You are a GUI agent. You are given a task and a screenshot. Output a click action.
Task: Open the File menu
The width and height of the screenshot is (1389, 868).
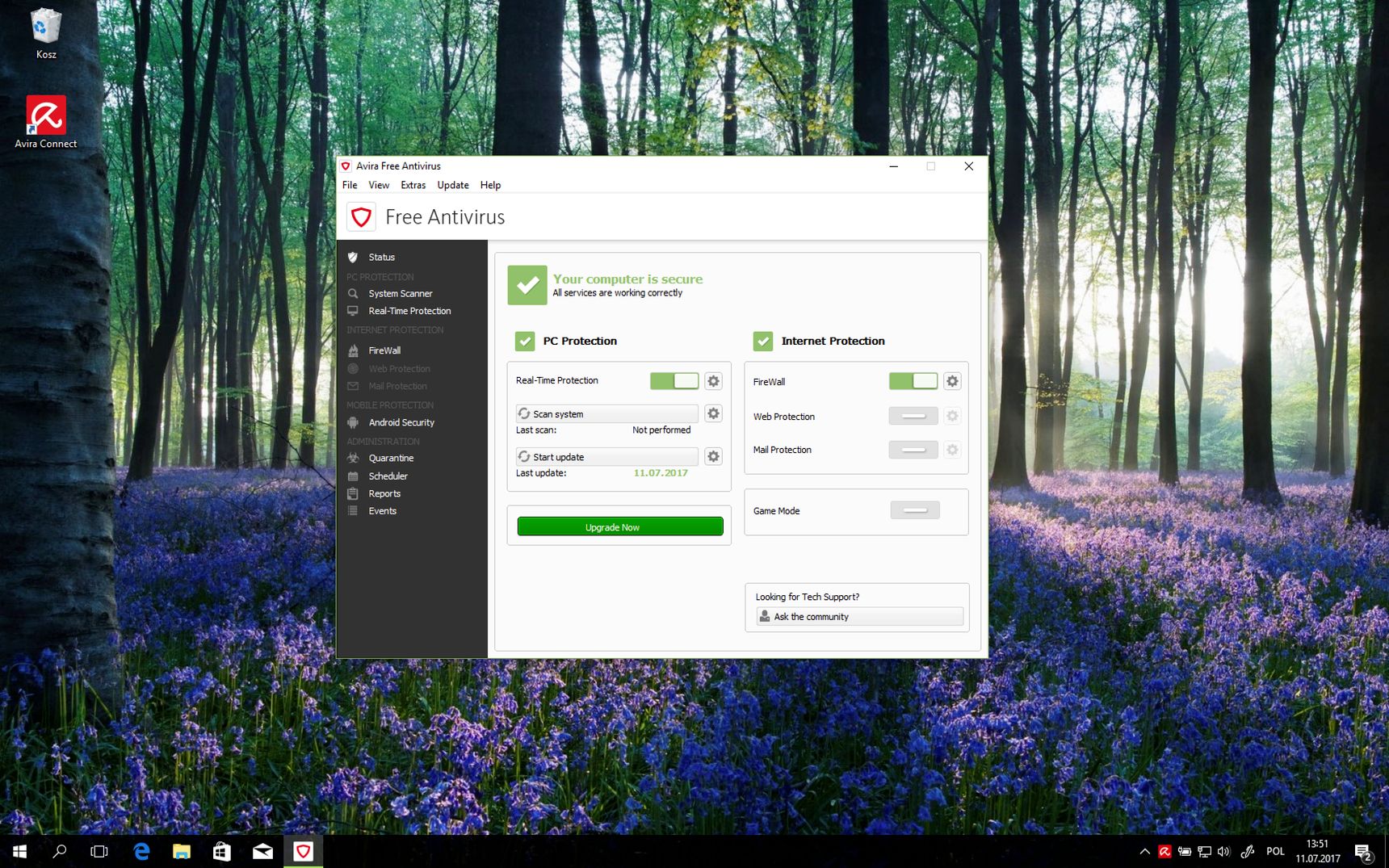pos(350,185)
